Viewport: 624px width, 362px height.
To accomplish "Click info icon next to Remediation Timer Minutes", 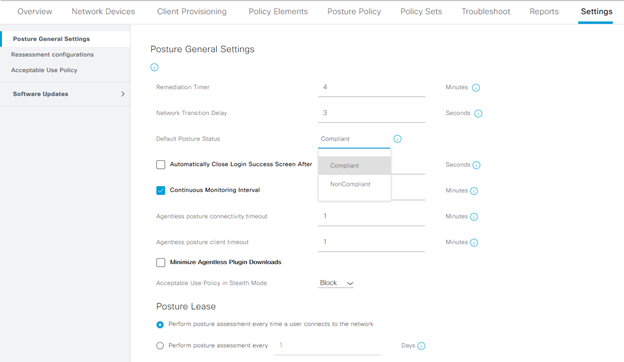I will click(476, 88).
